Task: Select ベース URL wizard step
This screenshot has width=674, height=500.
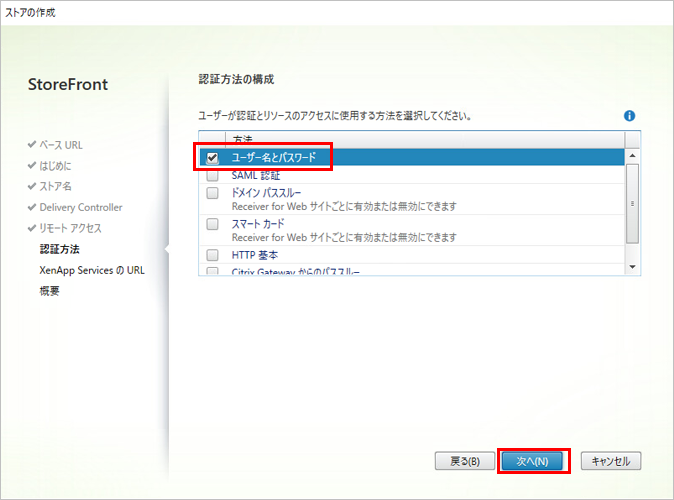Action: click(61, 145)
